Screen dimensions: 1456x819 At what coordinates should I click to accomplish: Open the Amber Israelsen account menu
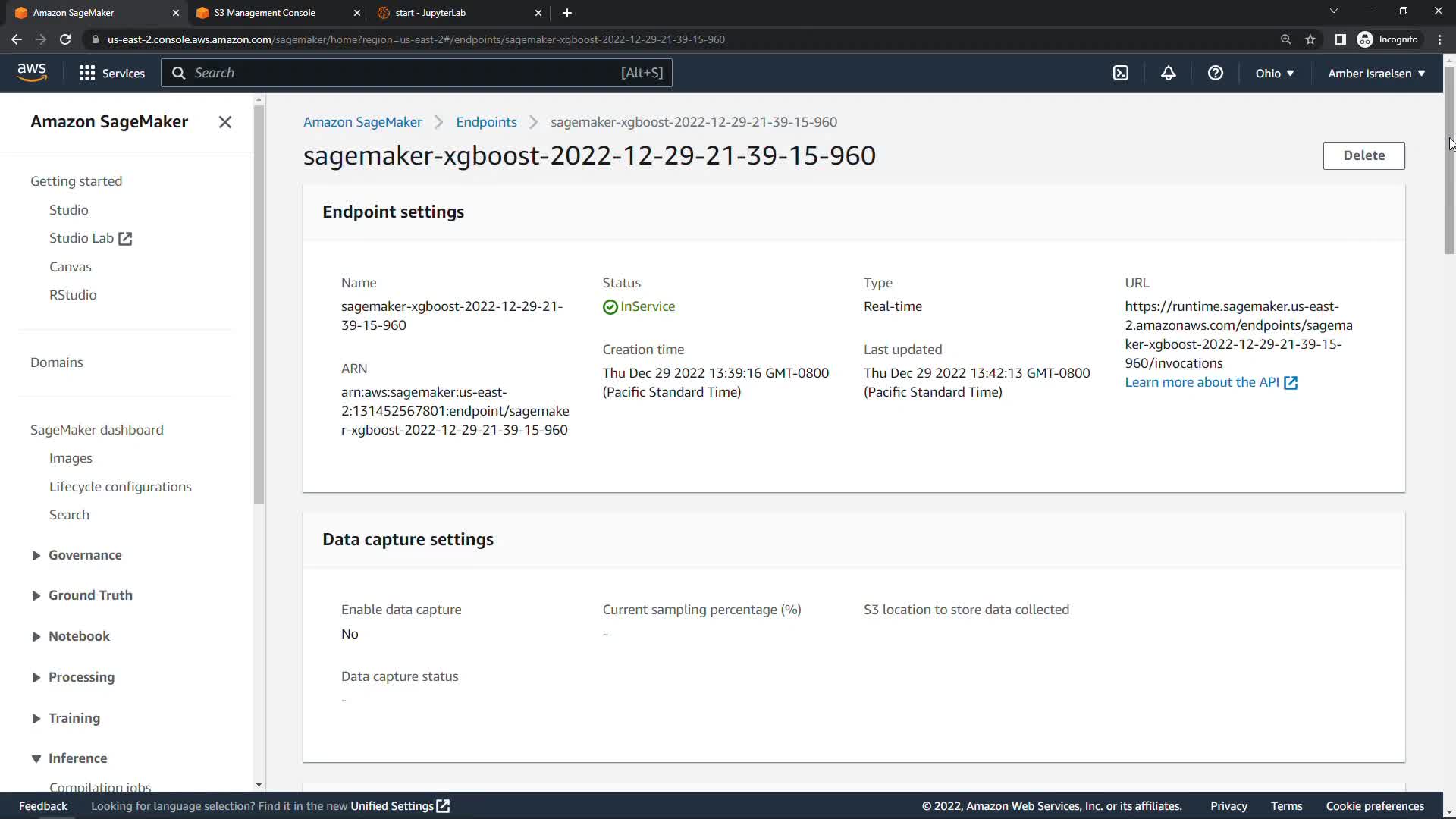(x=1376, y=73)
